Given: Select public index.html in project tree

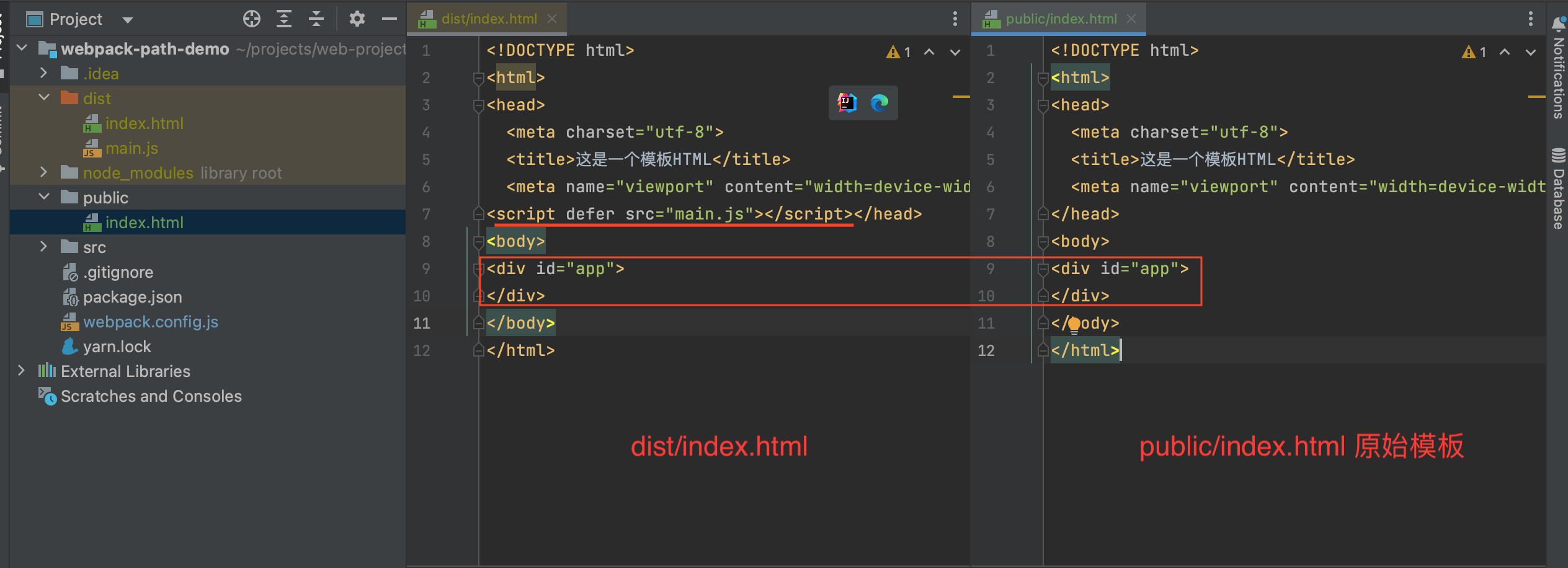Looking at the screenshot, I should (144, 223).
